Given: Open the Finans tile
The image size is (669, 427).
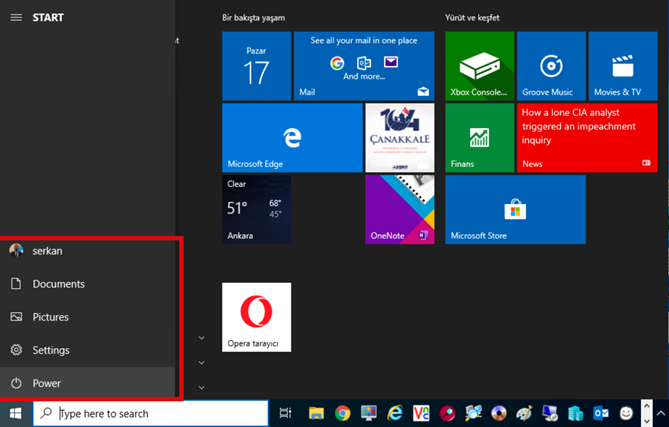Looking at the screenshot, I should (480, 138).
